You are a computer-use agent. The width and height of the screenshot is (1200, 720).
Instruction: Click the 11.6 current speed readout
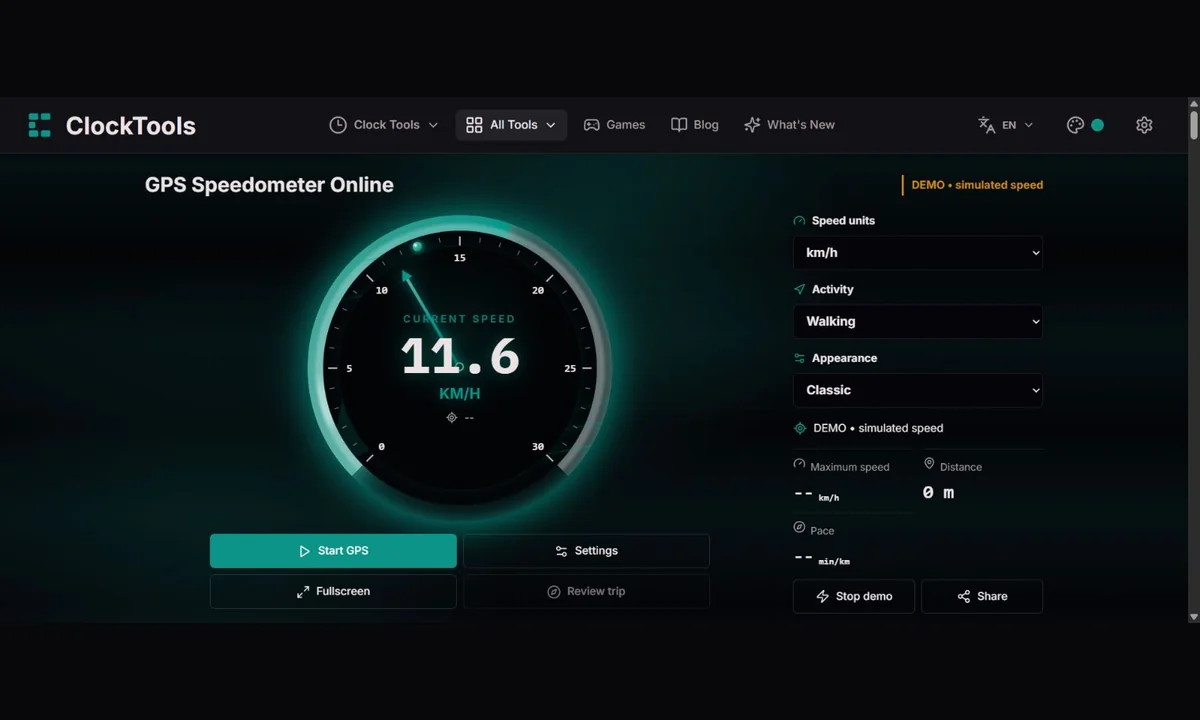coord(460,357)
